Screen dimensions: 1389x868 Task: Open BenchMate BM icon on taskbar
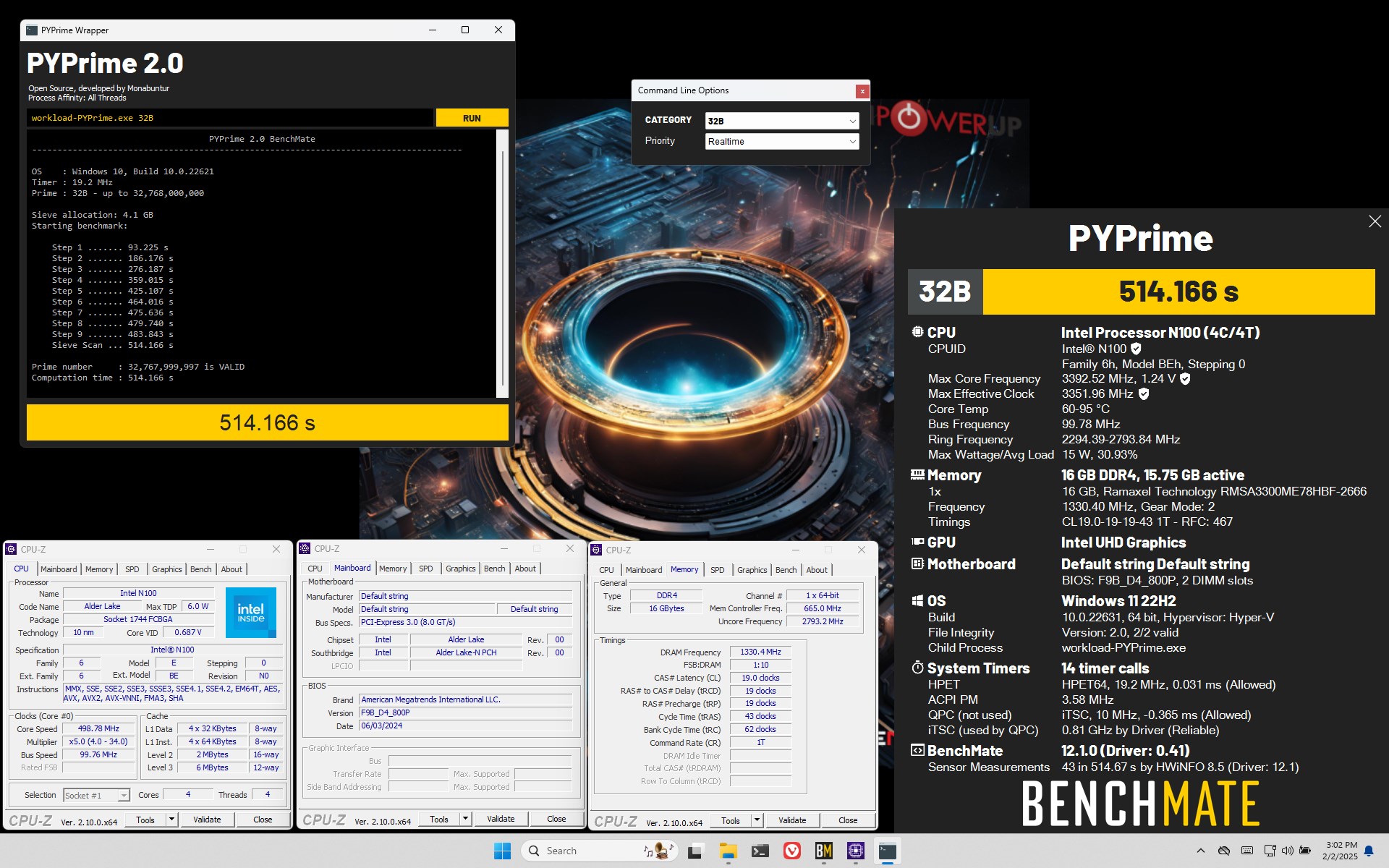(x=824, y=851)
